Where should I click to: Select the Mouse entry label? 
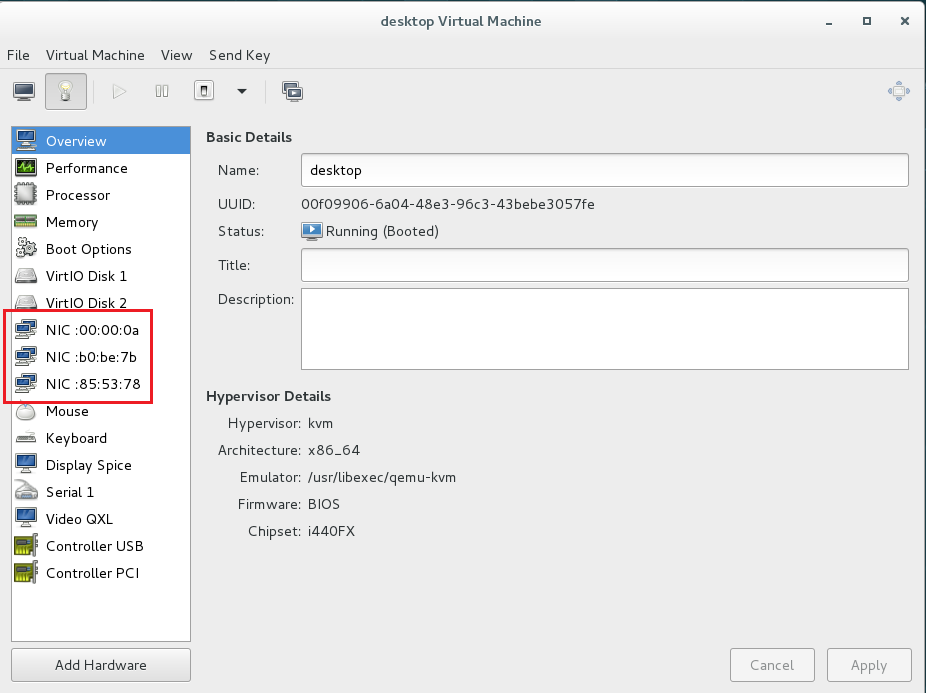click(67, 411)
